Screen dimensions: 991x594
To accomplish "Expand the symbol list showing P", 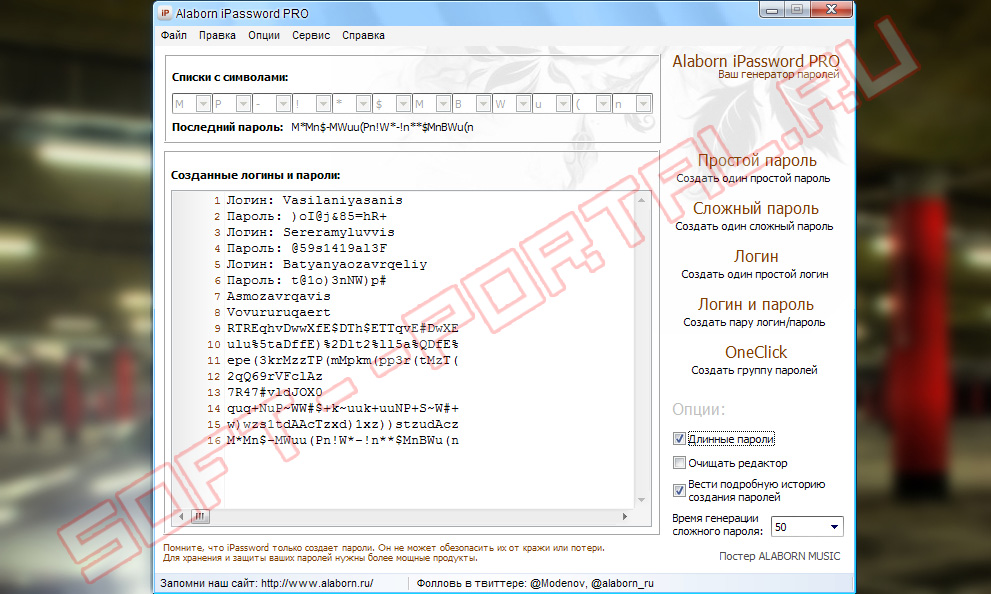I will [243, 104].
